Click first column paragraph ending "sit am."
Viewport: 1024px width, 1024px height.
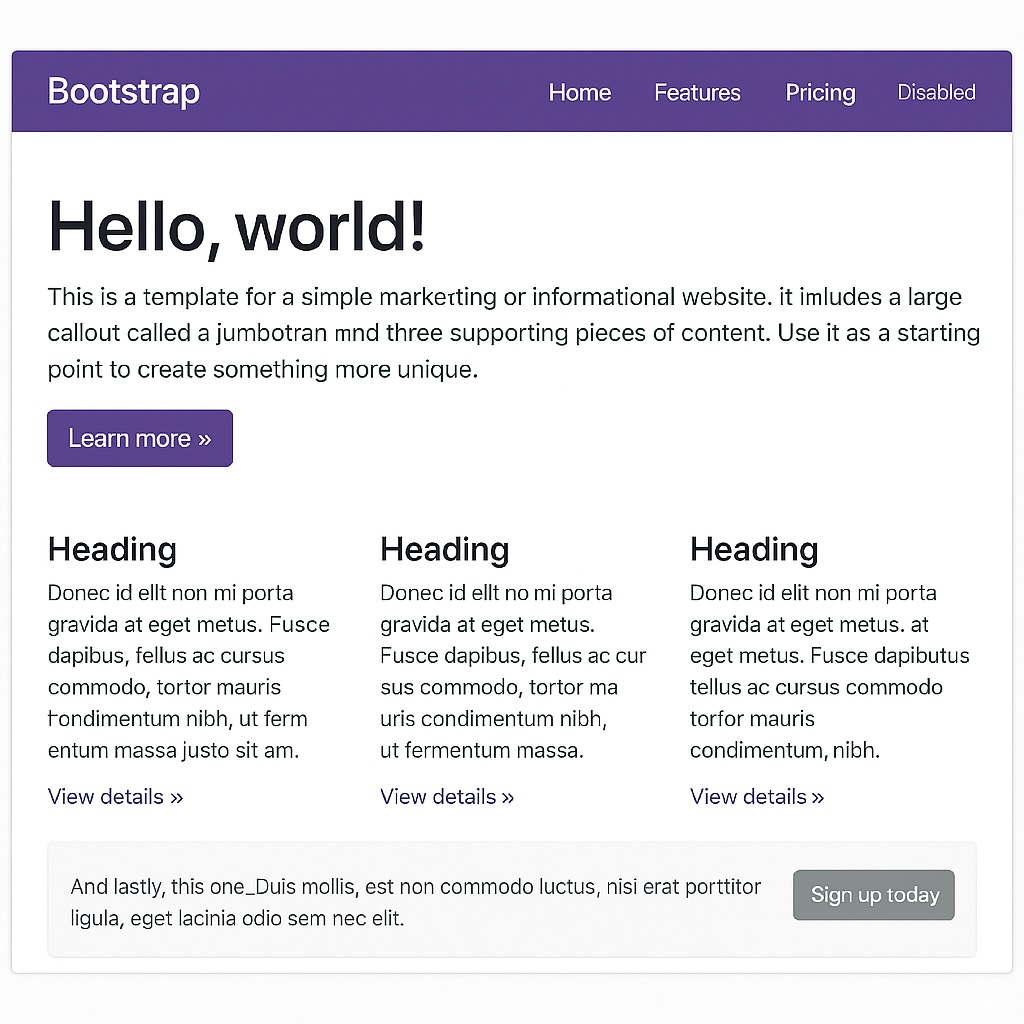click(188, 671)
